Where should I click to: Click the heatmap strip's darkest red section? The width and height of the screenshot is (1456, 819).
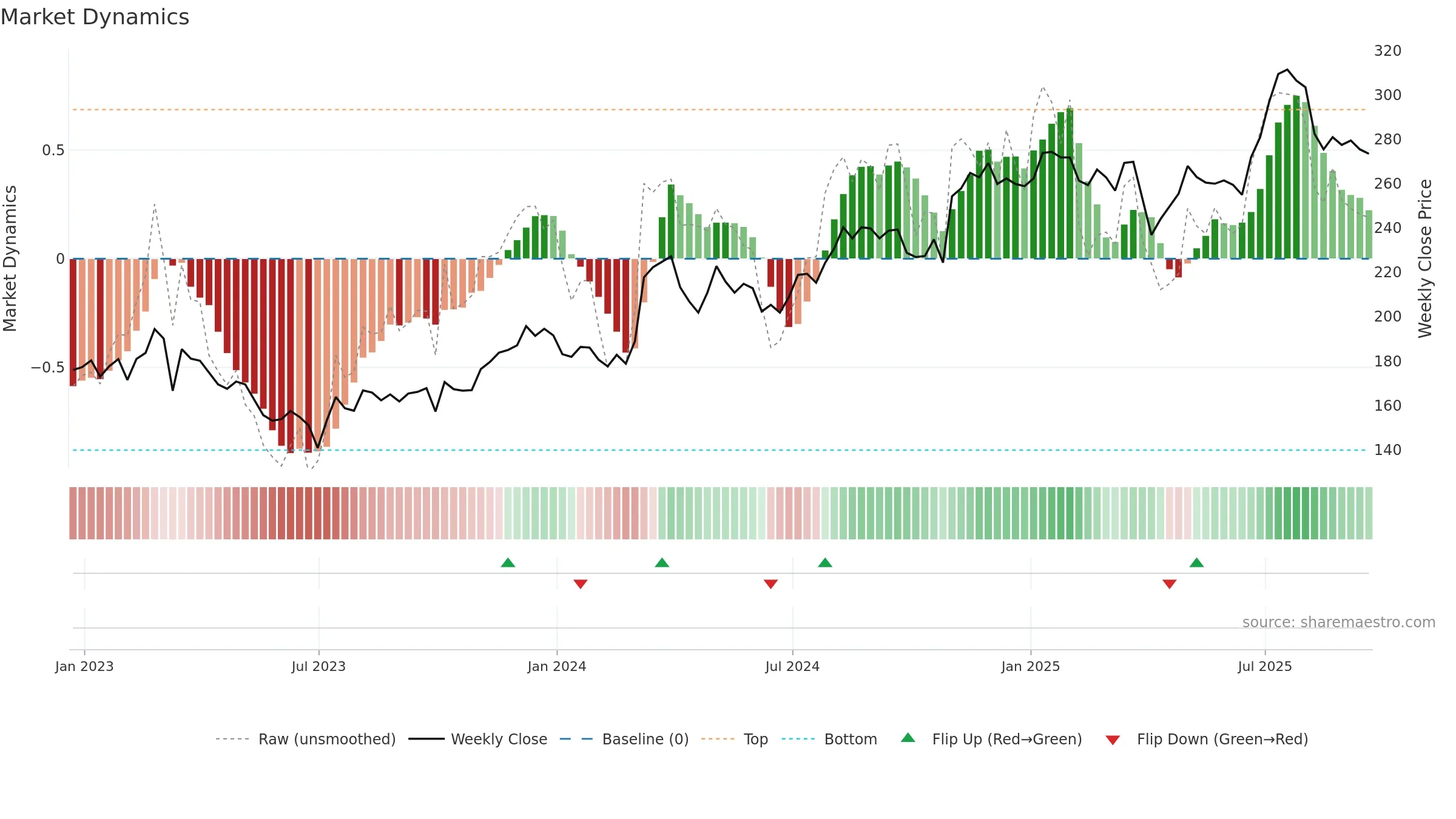pos(309,513)
